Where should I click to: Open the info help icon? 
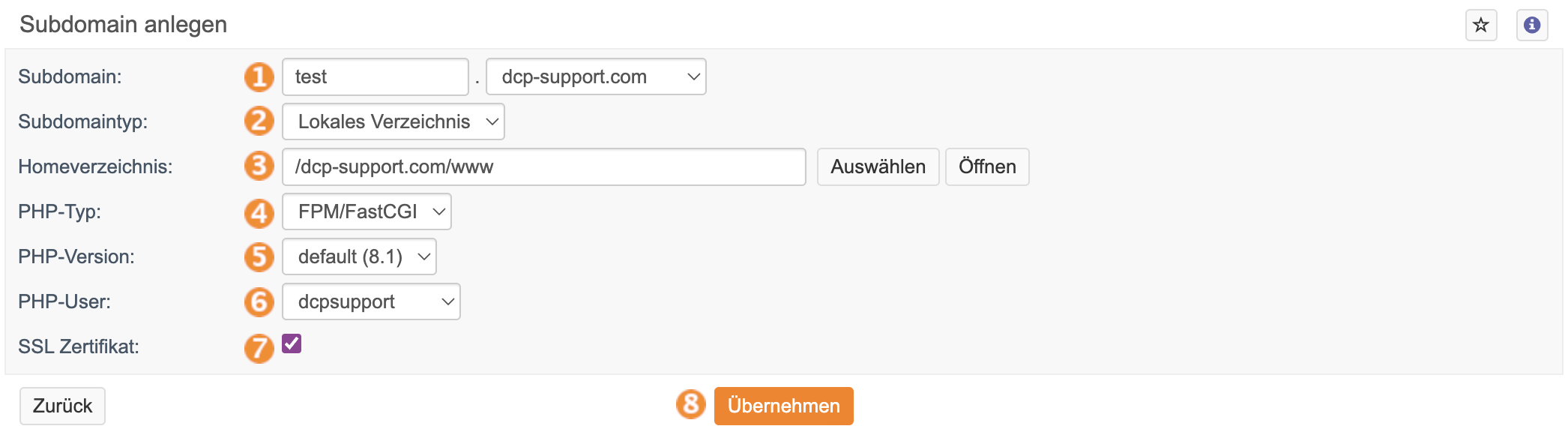coord(1532,25)
